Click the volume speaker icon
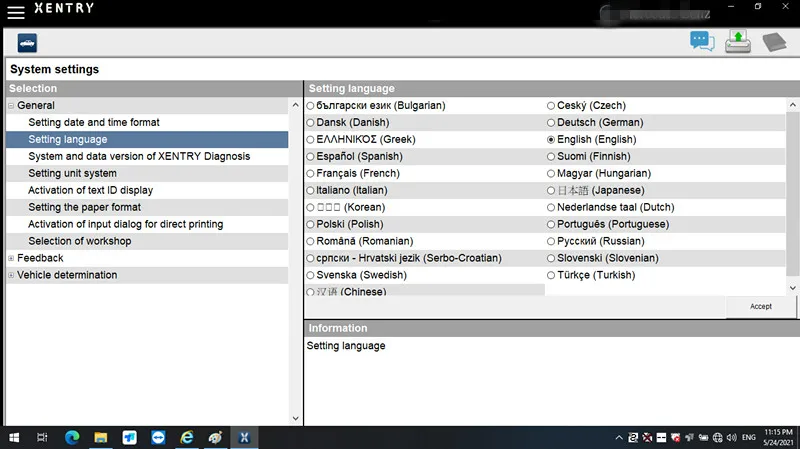 (x=732, y=438)
